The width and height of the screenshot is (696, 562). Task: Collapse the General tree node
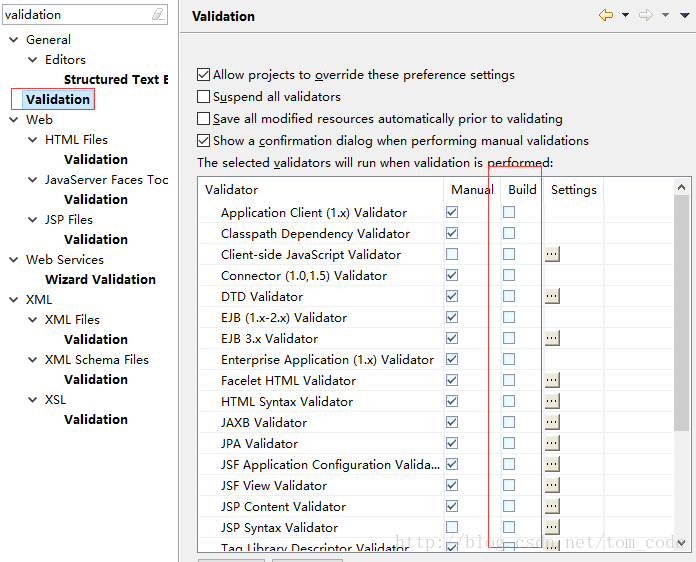coord(14,40)
